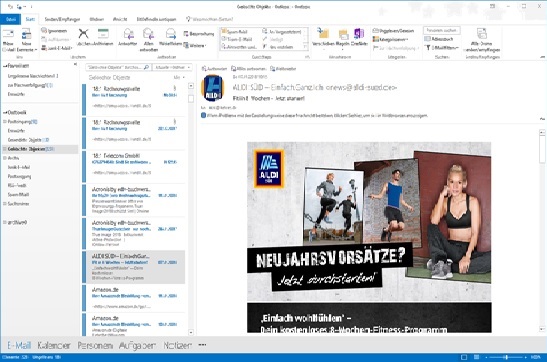Click into the Personen suchen field
The image size is (547, 362).
442,30
